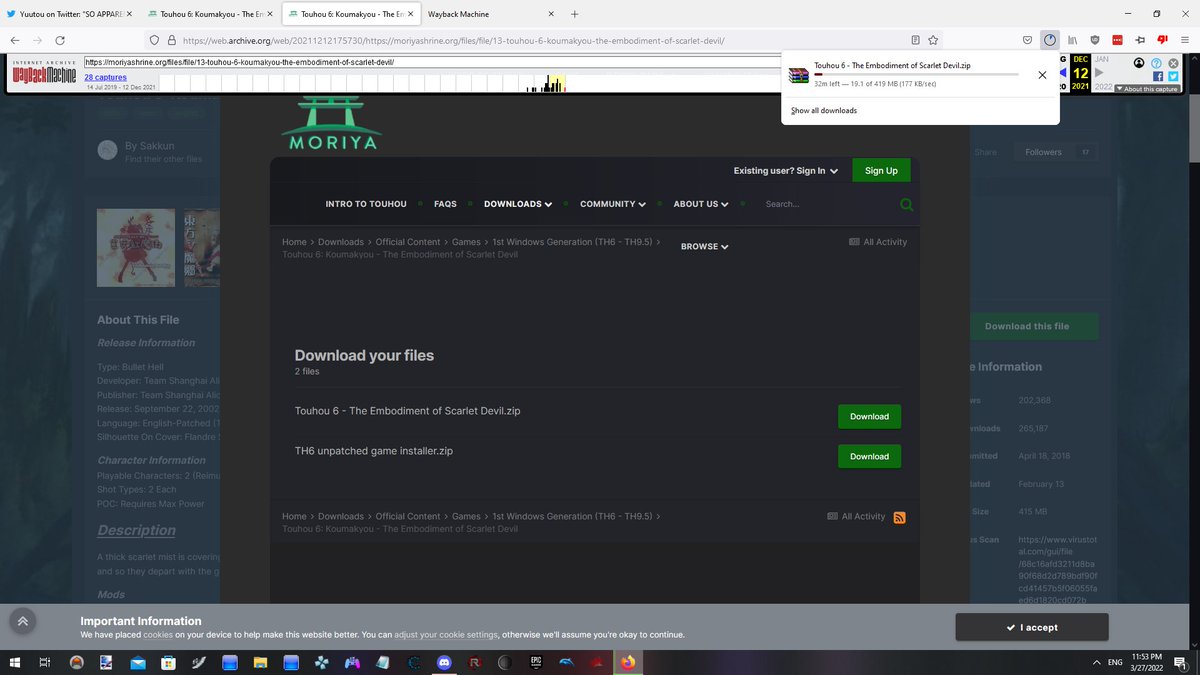This screenshot has width=1200, height=675.
Task: Open the Wayback user account icon
Action: pyautogui.click(x=1139, y=63)
